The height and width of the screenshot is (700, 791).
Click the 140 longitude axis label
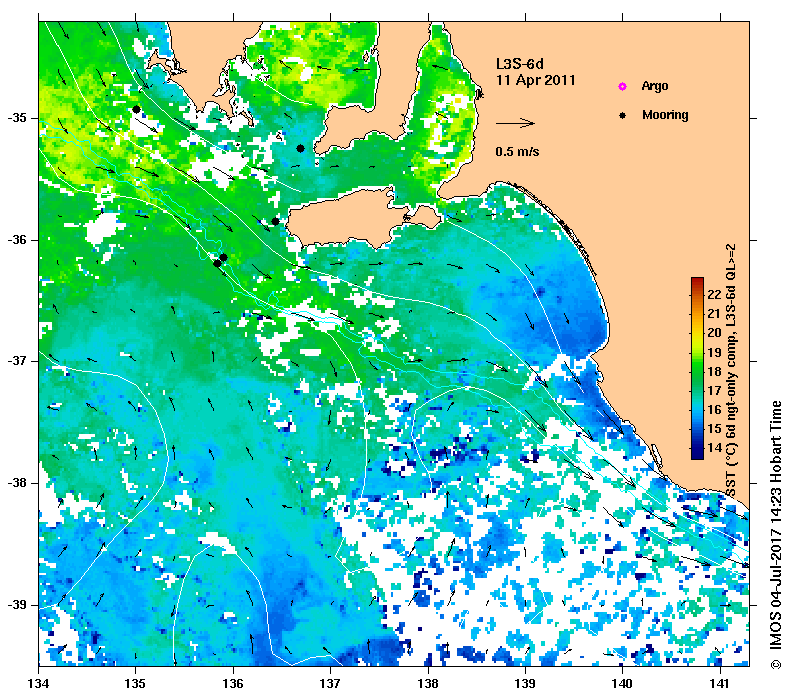tap(623, 684)
